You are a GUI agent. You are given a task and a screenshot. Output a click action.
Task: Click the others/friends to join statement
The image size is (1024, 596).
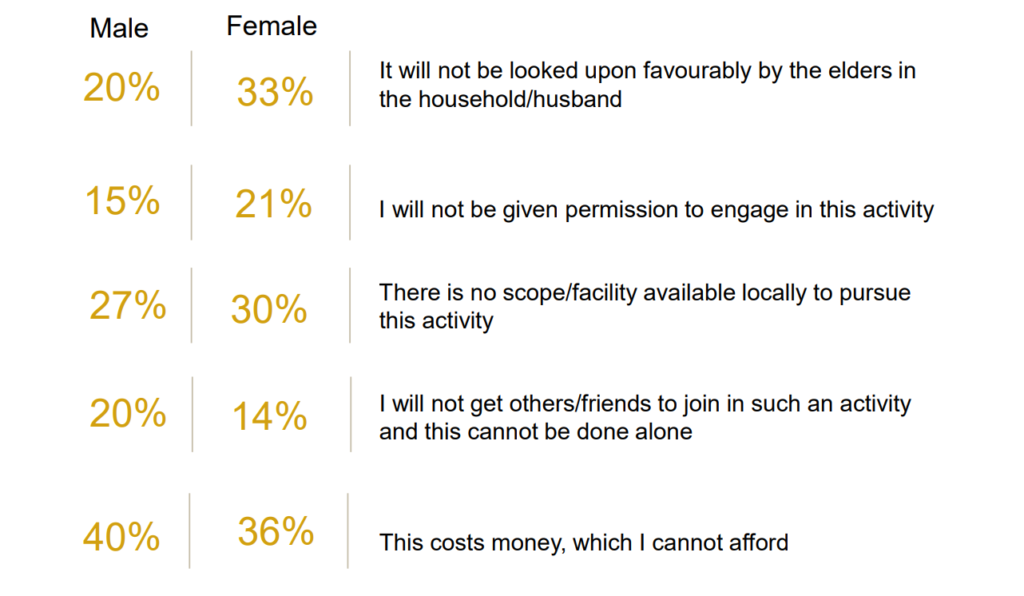[645, 417]
